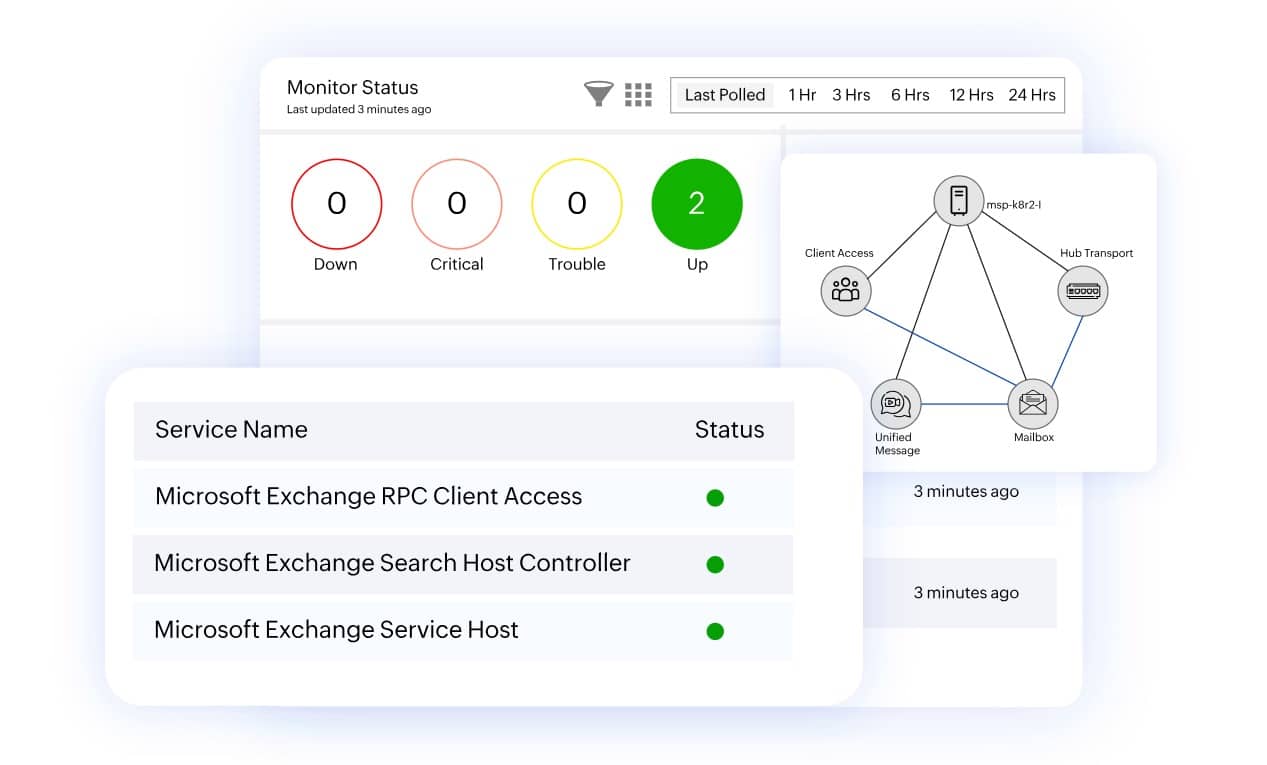
Task: Click the Critical status circle
Action: coord(457,204)
